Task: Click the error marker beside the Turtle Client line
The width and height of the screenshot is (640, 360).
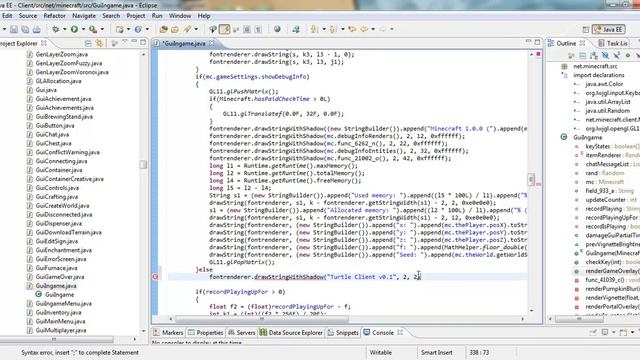Action: pyautogui.click(x=155, y=277)
